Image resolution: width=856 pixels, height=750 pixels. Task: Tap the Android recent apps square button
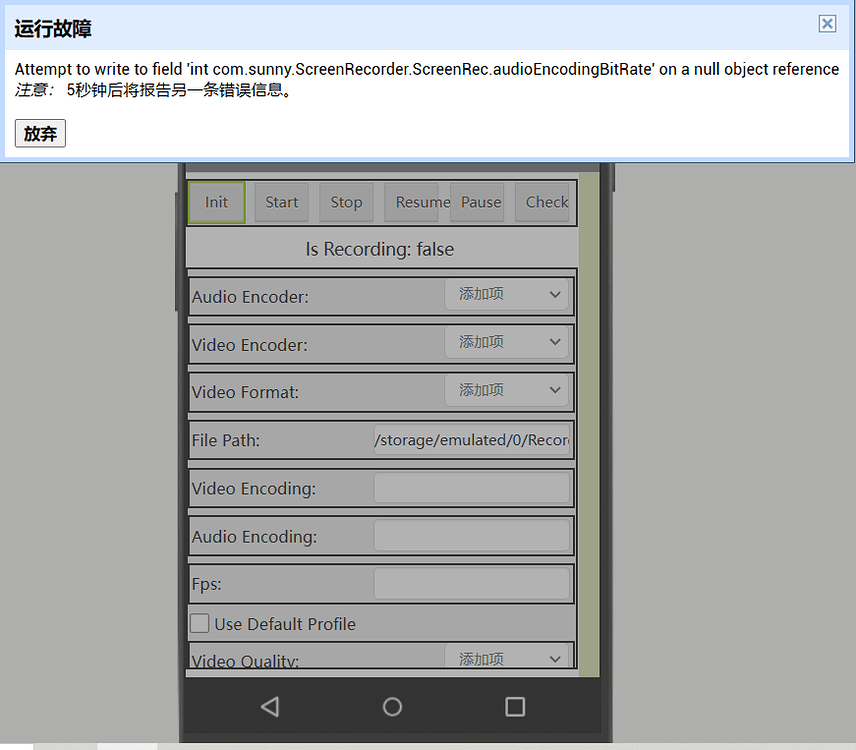click(x=515, y=707)
